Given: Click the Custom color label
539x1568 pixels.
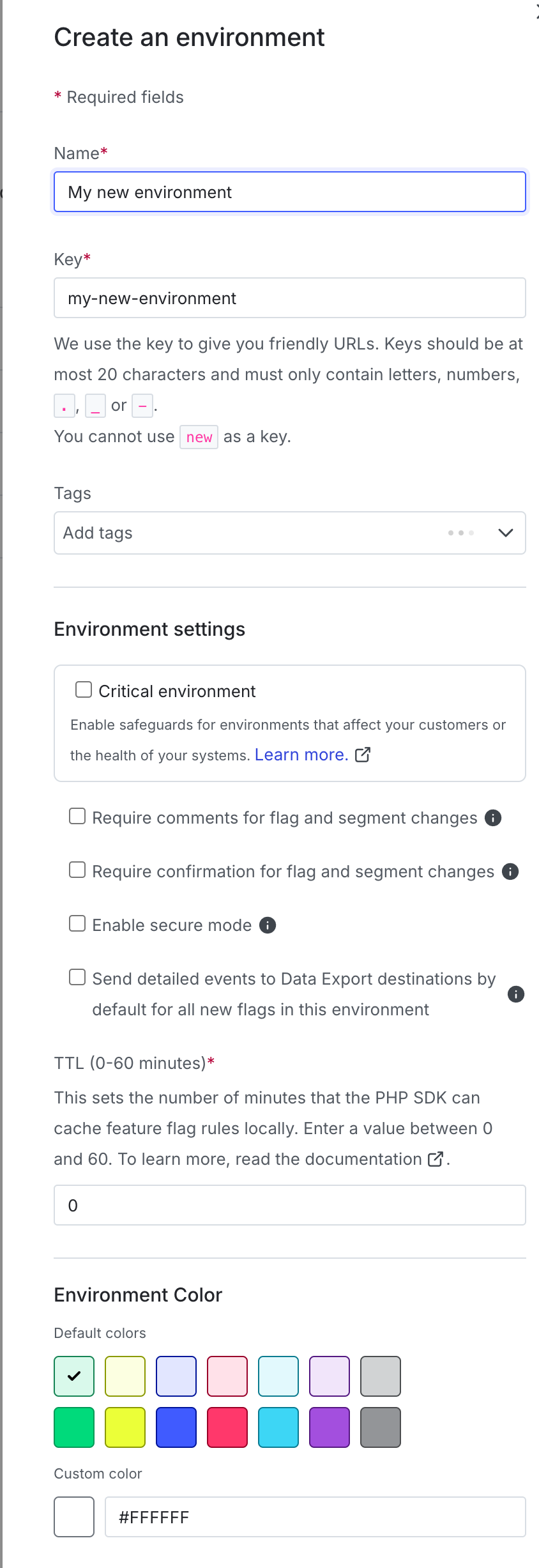Looking at the screenshot, I should [x=98, y=1473].
